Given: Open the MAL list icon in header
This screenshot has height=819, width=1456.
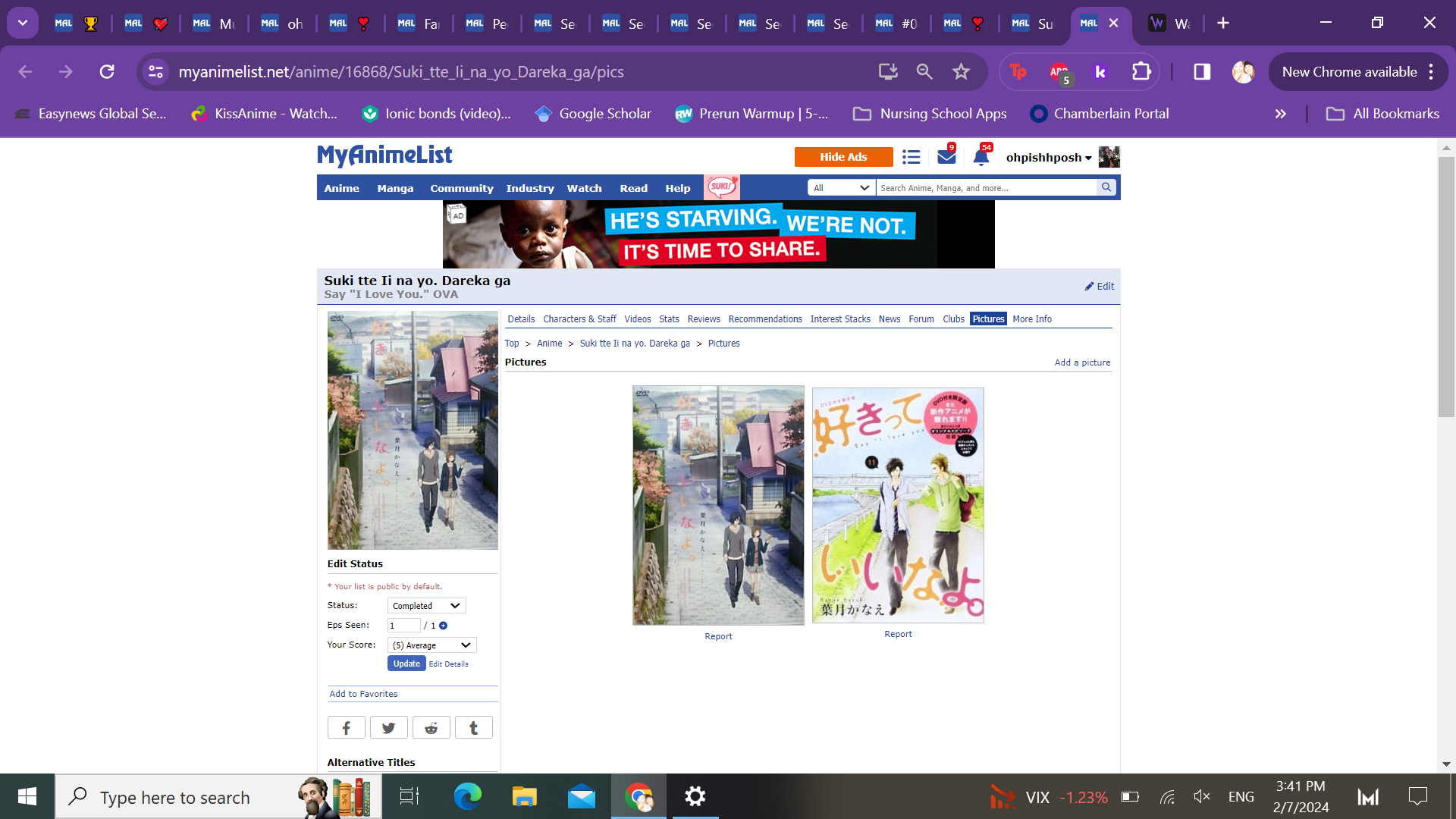Looking at the screenshot, I should [911, 157].
